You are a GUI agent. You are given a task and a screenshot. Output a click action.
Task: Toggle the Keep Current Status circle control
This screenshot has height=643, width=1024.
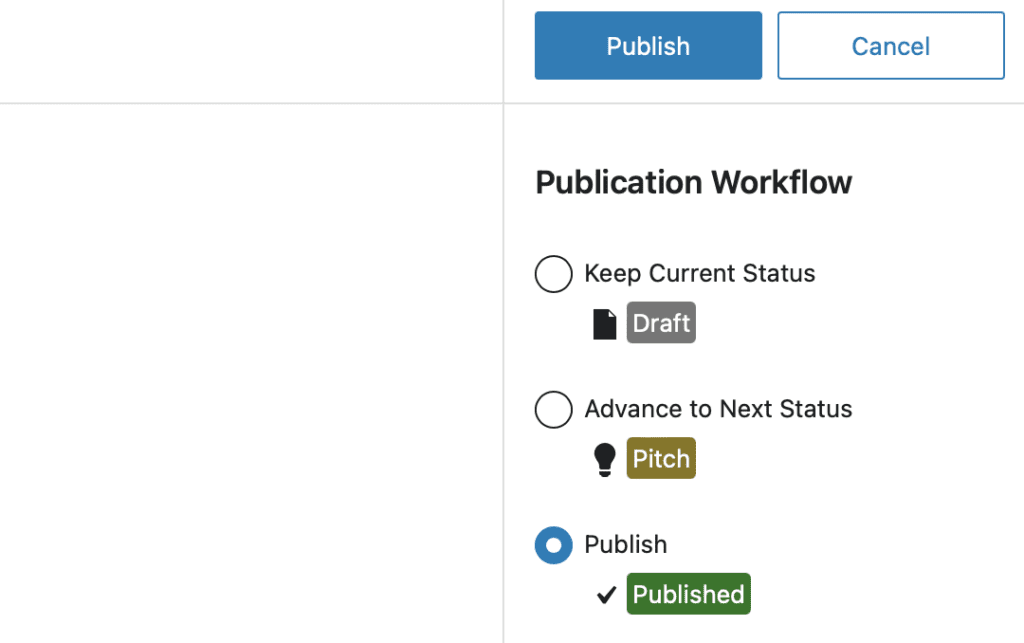tap(553, 274)
